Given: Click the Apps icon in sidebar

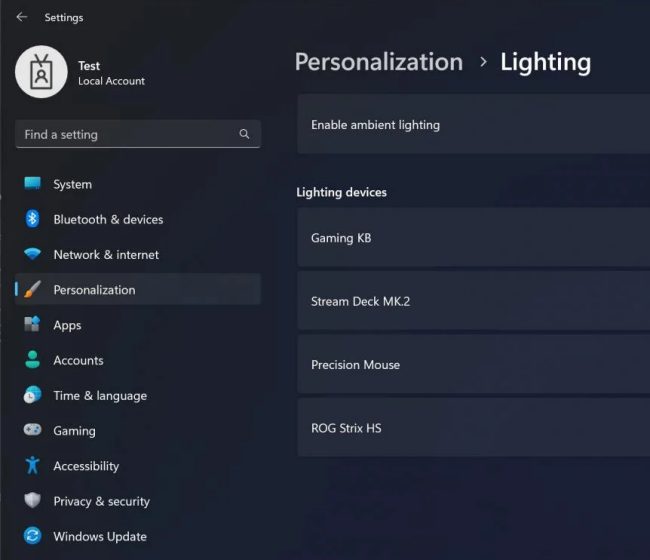Looking at the screenshot, I should point(32,325).
